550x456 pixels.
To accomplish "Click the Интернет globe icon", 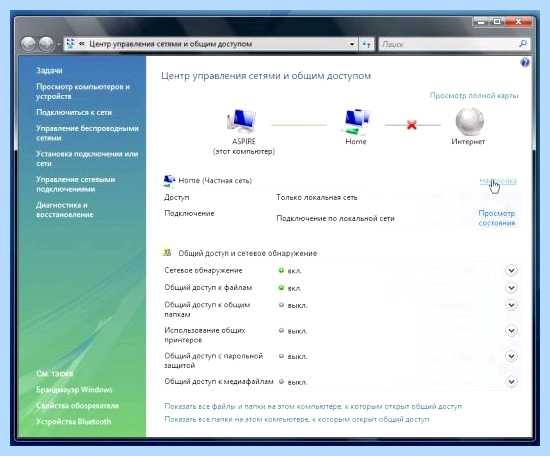I will point(469,121).
